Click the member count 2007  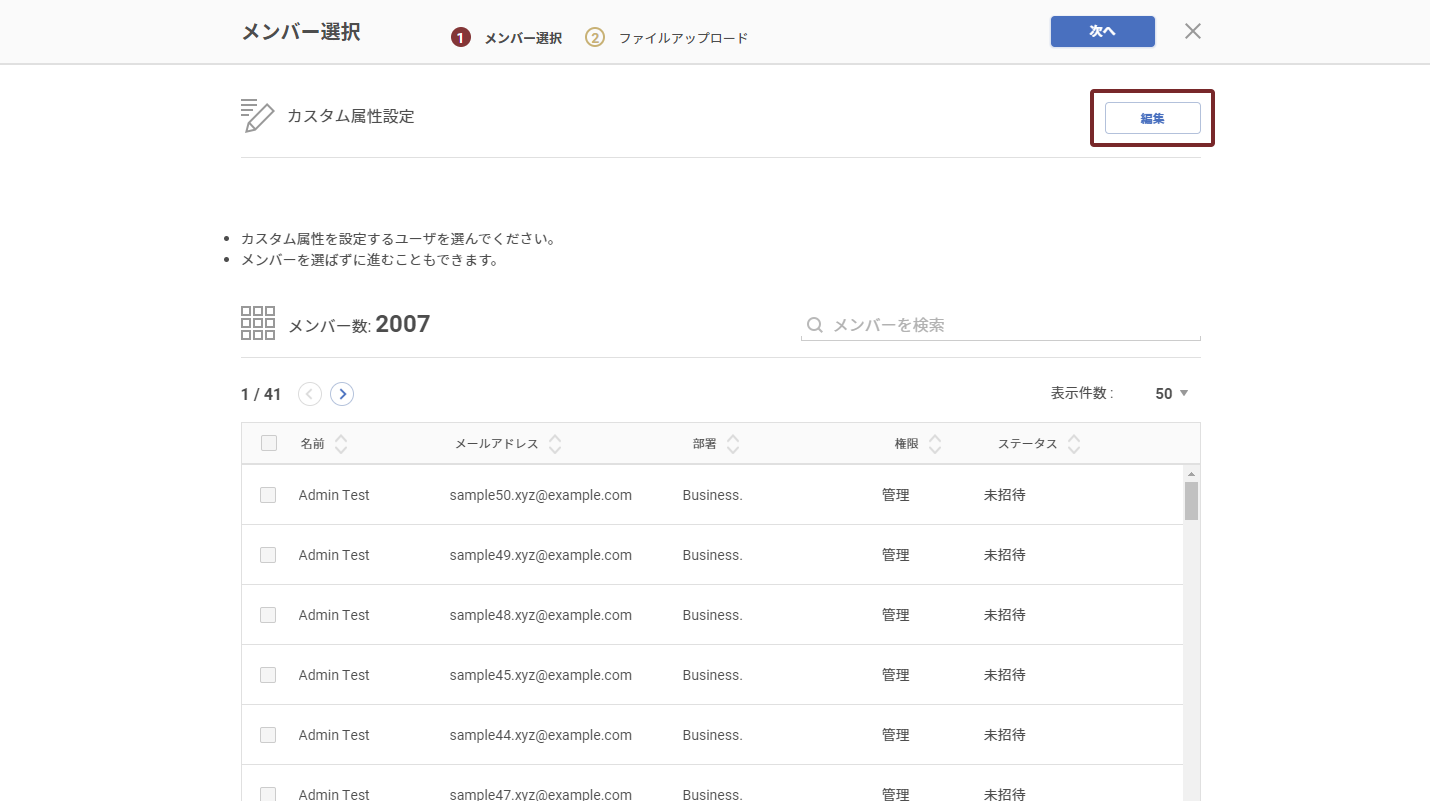point(403,324)
